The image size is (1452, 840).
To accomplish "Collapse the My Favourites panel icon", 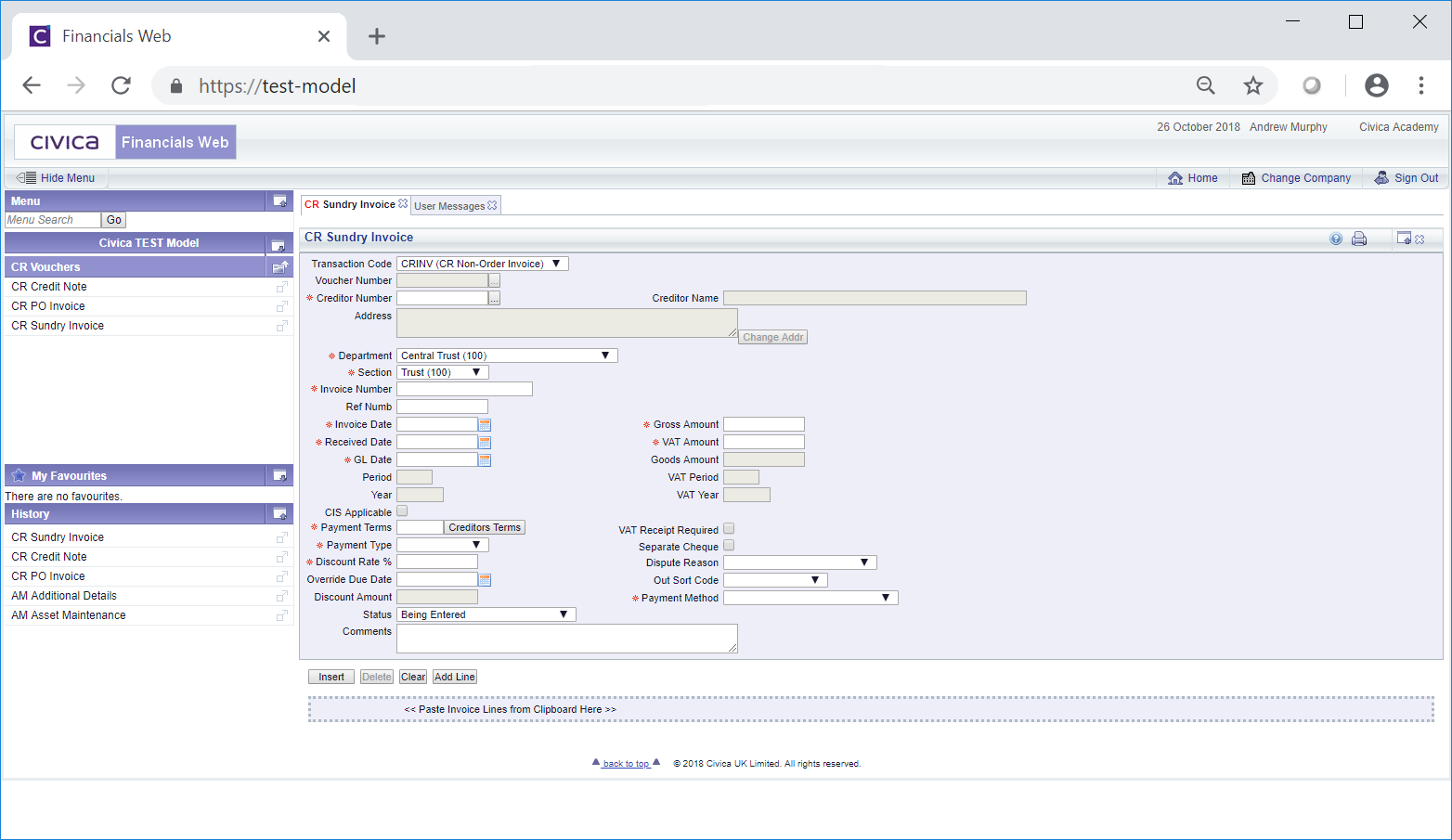I will (x=279, y=476).
